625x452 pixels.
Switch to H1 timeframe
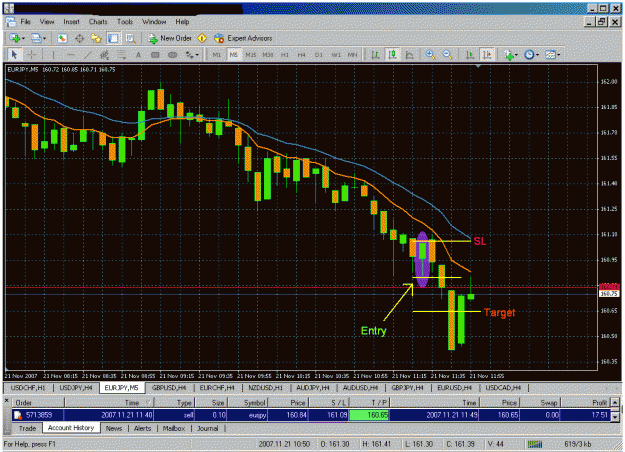coord(285,55)
